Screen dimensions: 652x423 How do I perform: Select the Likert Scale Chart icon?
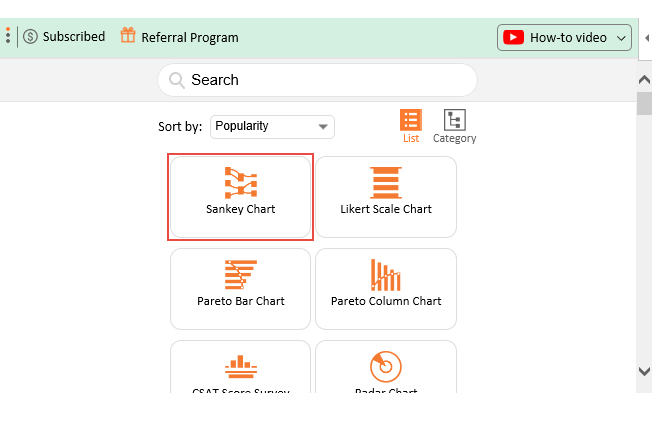coord(385,183)
